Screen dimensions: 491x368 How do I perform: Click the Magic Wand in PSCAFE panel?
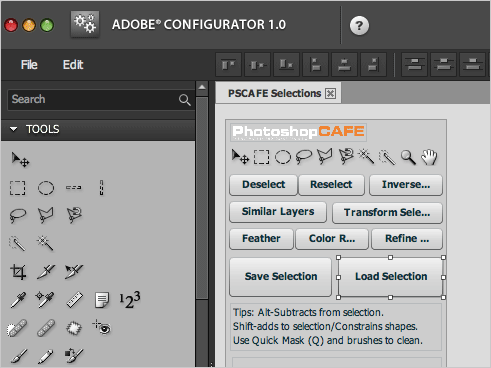[366, 156]
